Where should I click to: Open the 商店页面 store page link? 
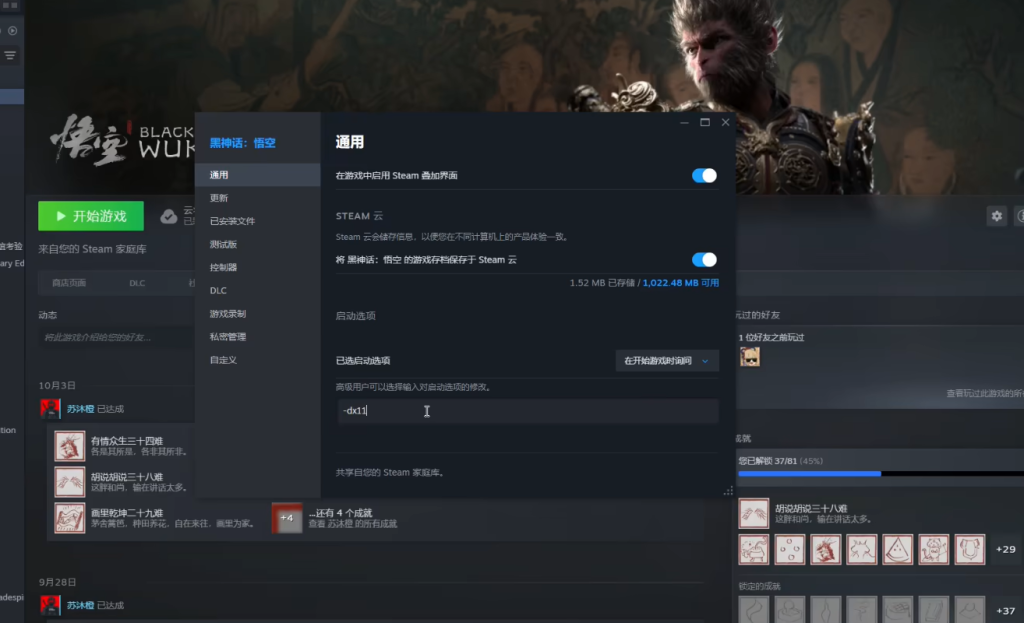[x=69, y=283]
